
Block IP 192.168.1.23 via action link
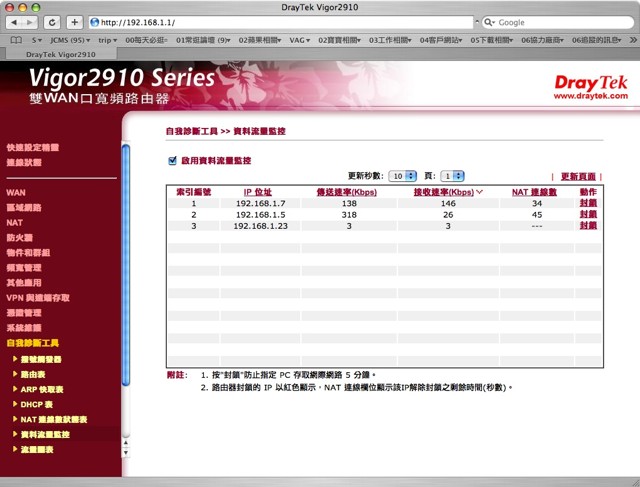tap(588, 225)
